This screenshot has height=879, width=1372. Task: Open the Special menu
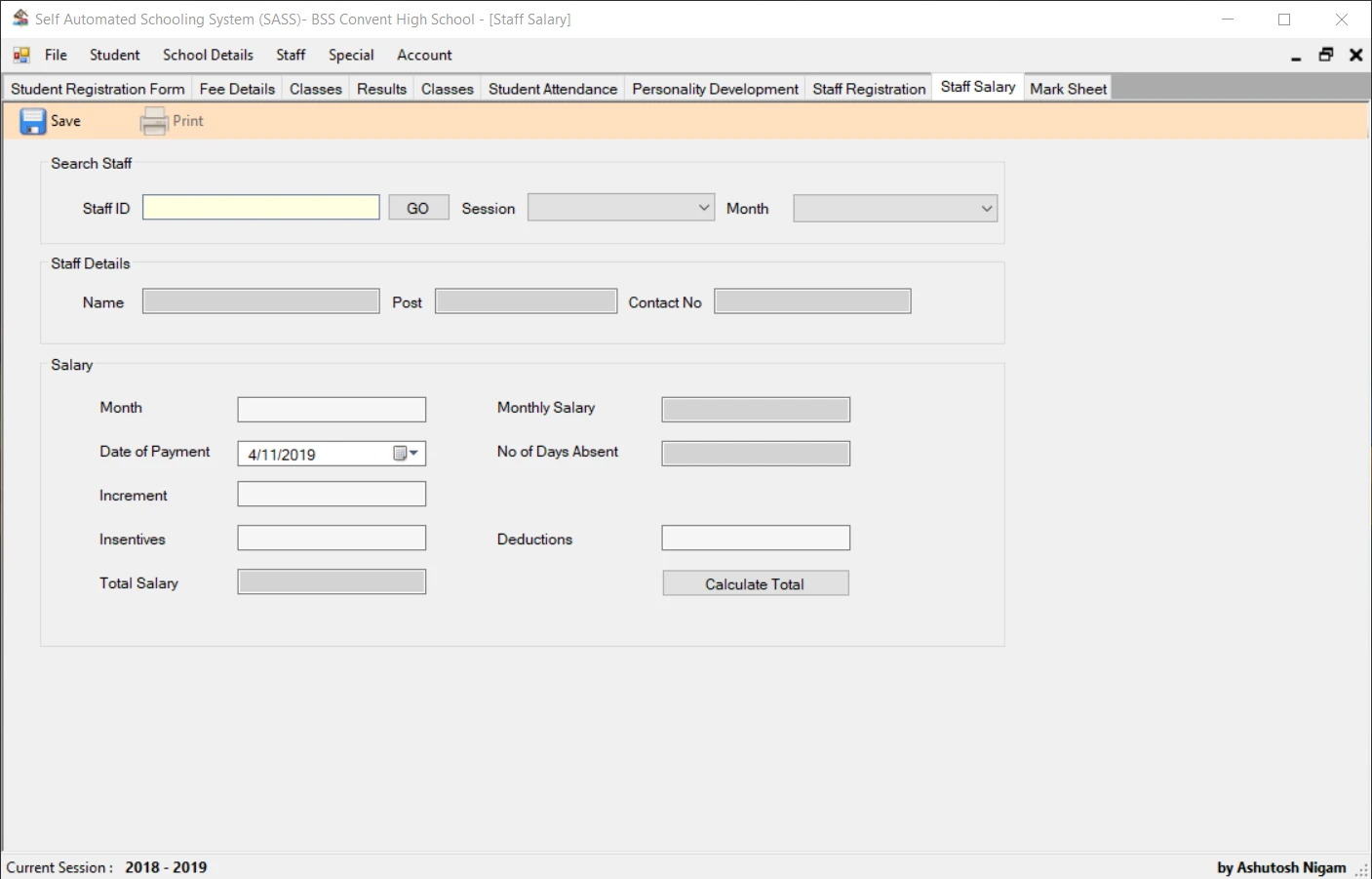pyautogui.click(x=351, y=55)
